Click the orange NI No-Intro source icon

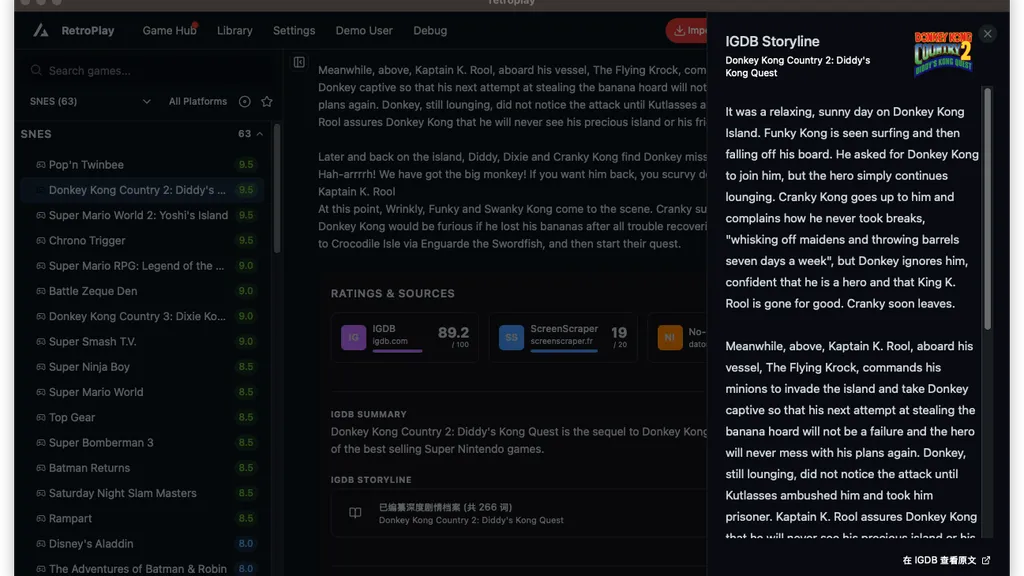(669, 338)
